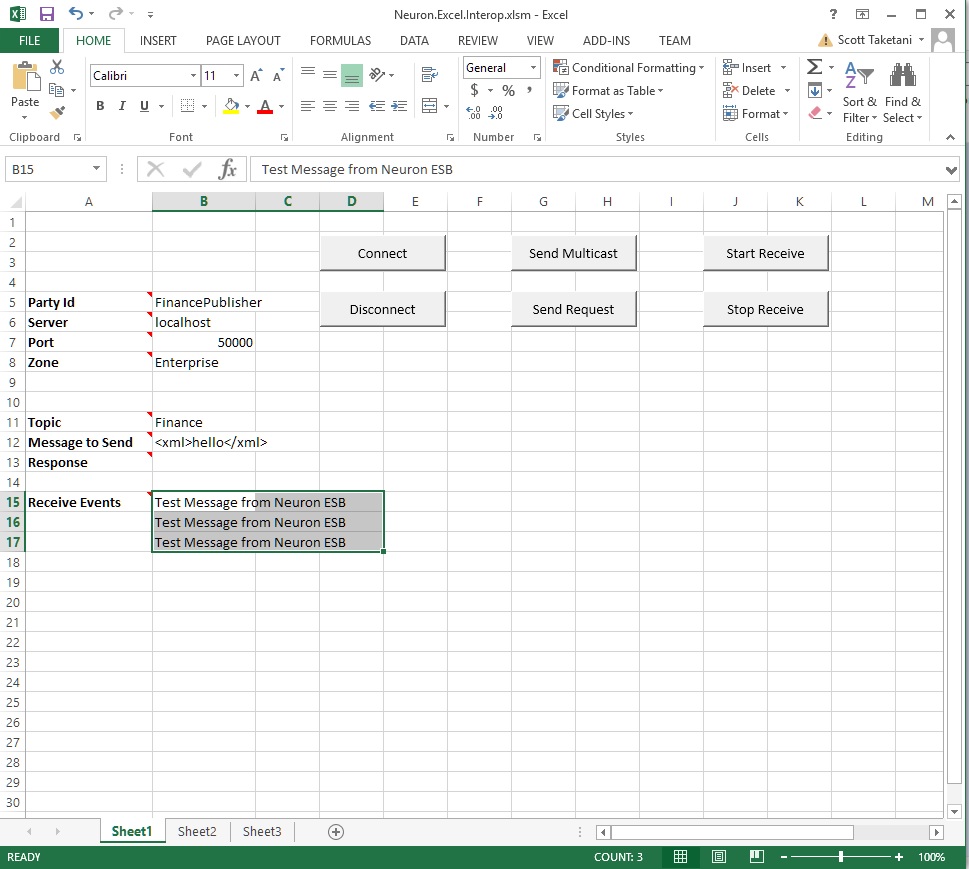
Task: Switch to the DATA ribbon tab
Action: point(414,41)
